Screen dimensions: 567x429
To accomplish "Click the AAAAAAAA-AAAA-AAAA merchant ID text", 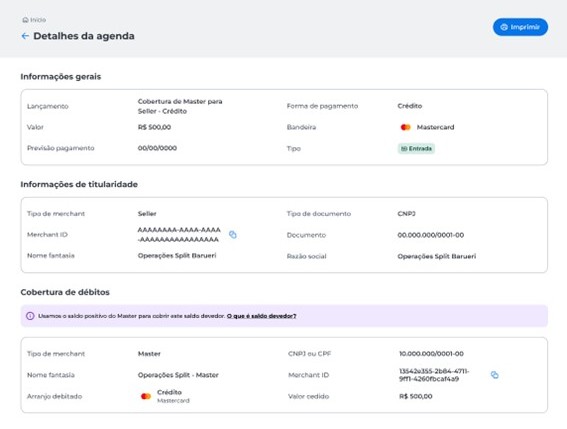I will click(179, 235).
